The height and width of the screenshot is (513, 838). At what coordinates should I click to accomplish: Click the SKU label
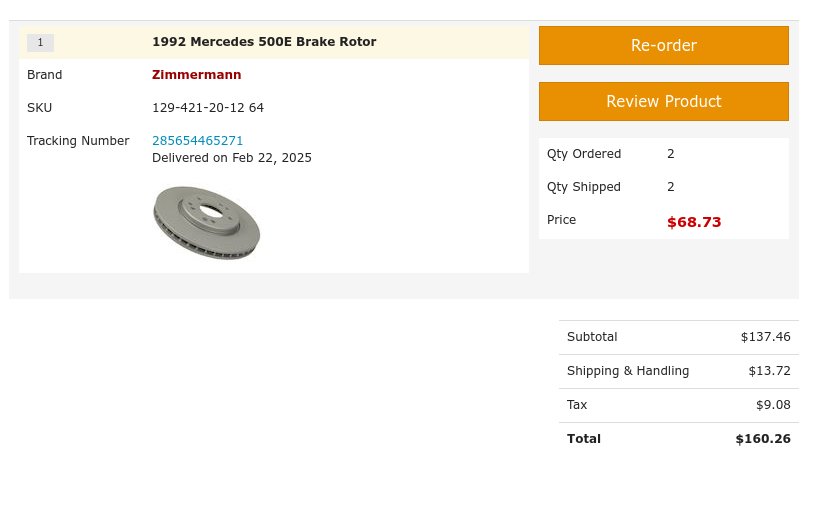(x=40, y=108)
